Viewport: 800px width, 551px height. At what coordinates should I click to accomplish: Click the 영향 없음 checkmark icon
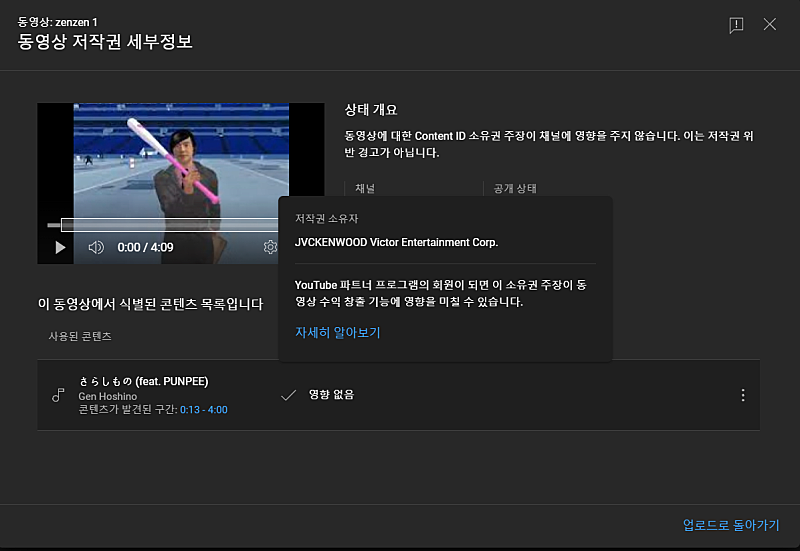[289, 395]
